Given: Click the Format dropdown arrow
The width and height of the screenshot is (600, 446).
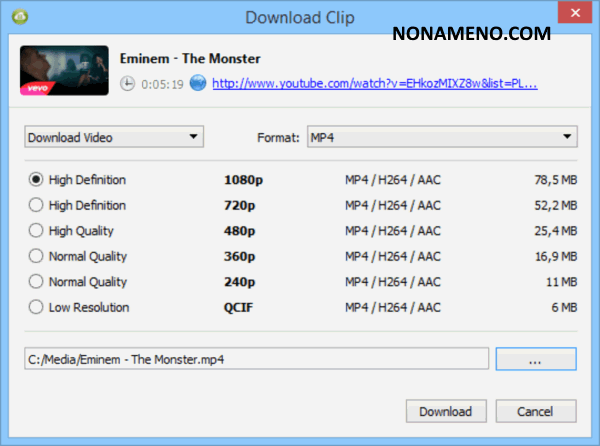Looking at the screenshot, I should 567,137.
